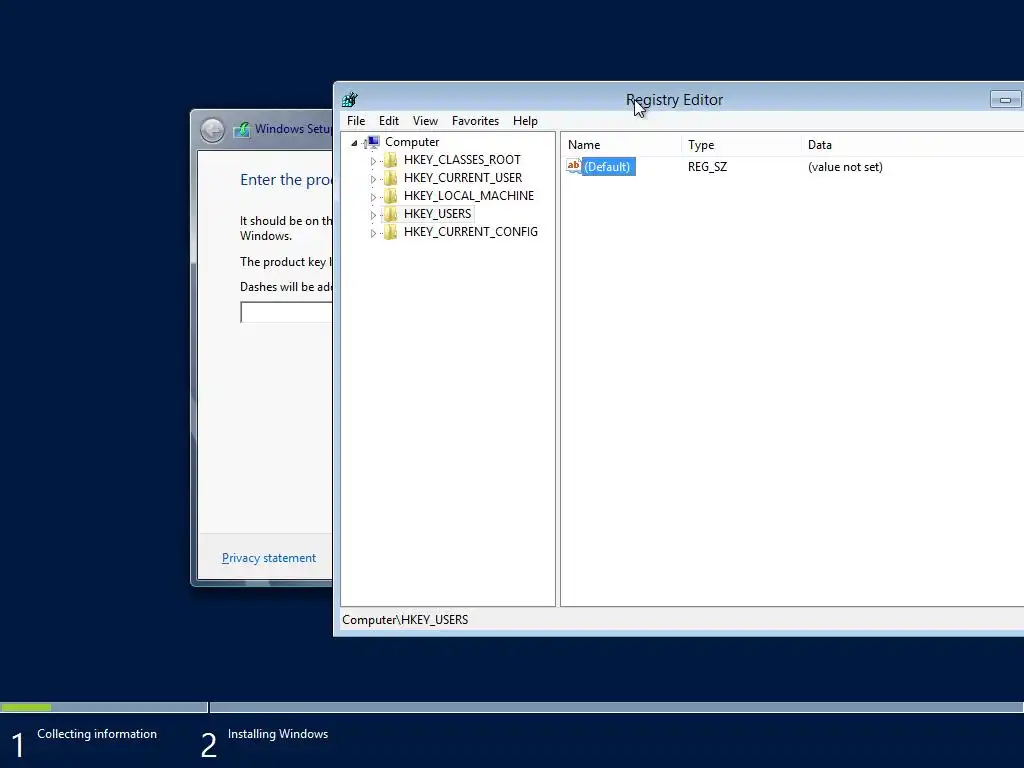Image resolution: width=1024 pixels, height=768 pixels.
Task: Click the HKEY_LOCAL_MACHINE folder icon
Action: point(391,196)
